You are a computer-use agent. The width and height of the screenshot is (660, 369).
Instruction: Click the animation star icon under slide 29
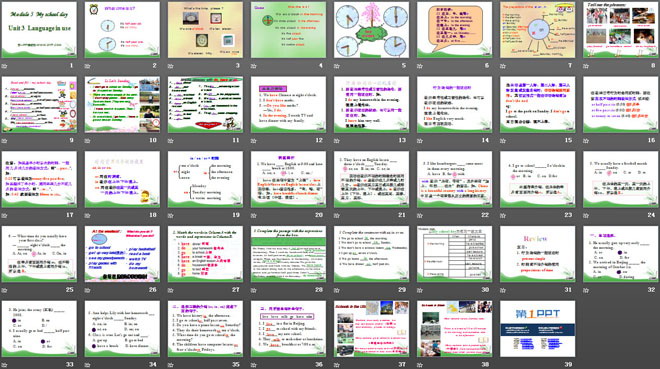(x=337, y=290)
